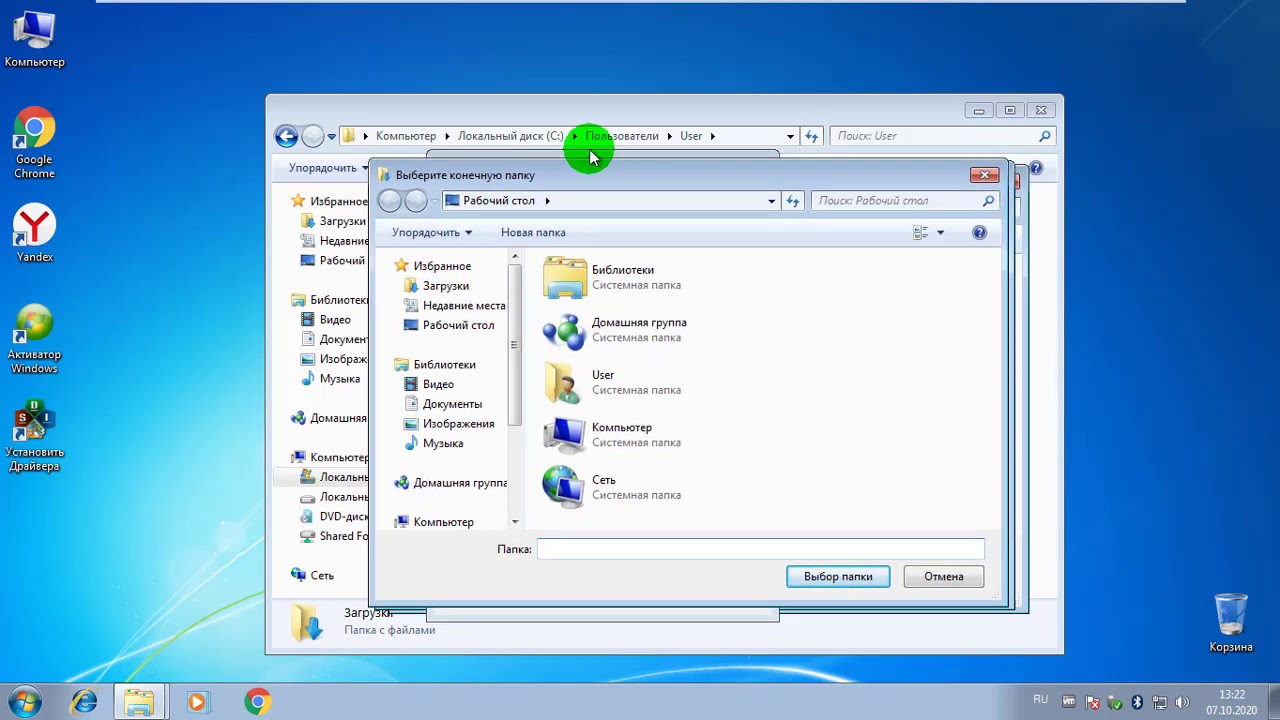
Task: Click the RU language indicator in tray
Action: [x=1041, y=700]
